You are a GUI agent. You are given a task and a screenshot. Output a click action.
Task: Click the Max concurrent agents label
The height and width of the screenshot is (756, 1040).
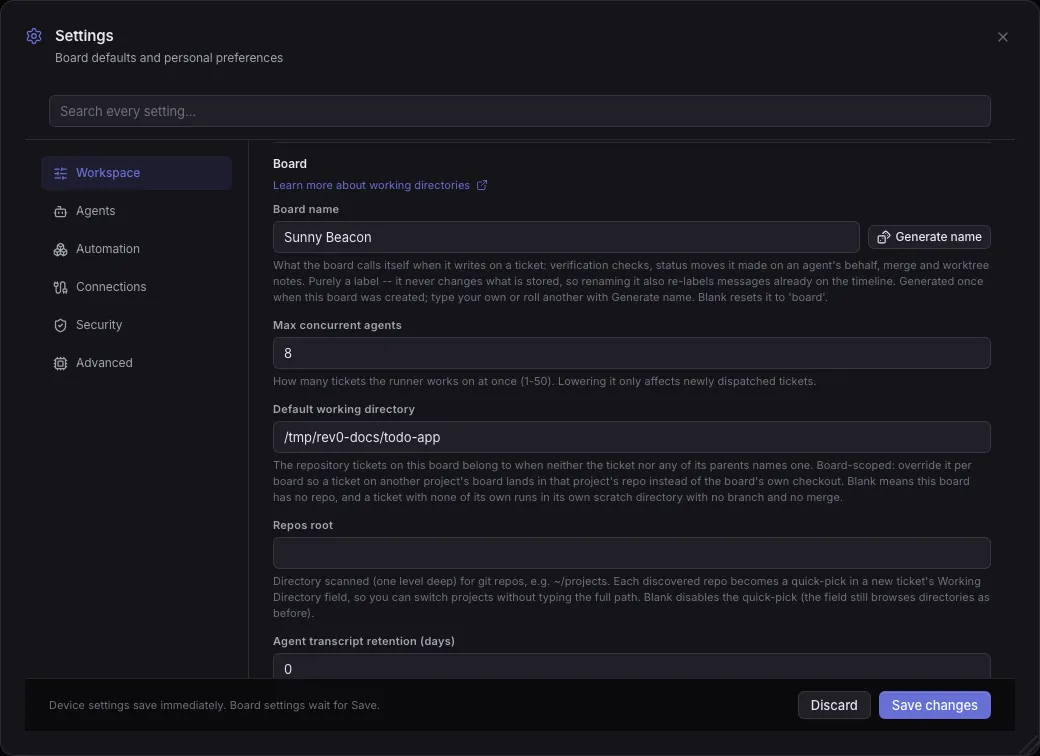(x=337, y=325)
